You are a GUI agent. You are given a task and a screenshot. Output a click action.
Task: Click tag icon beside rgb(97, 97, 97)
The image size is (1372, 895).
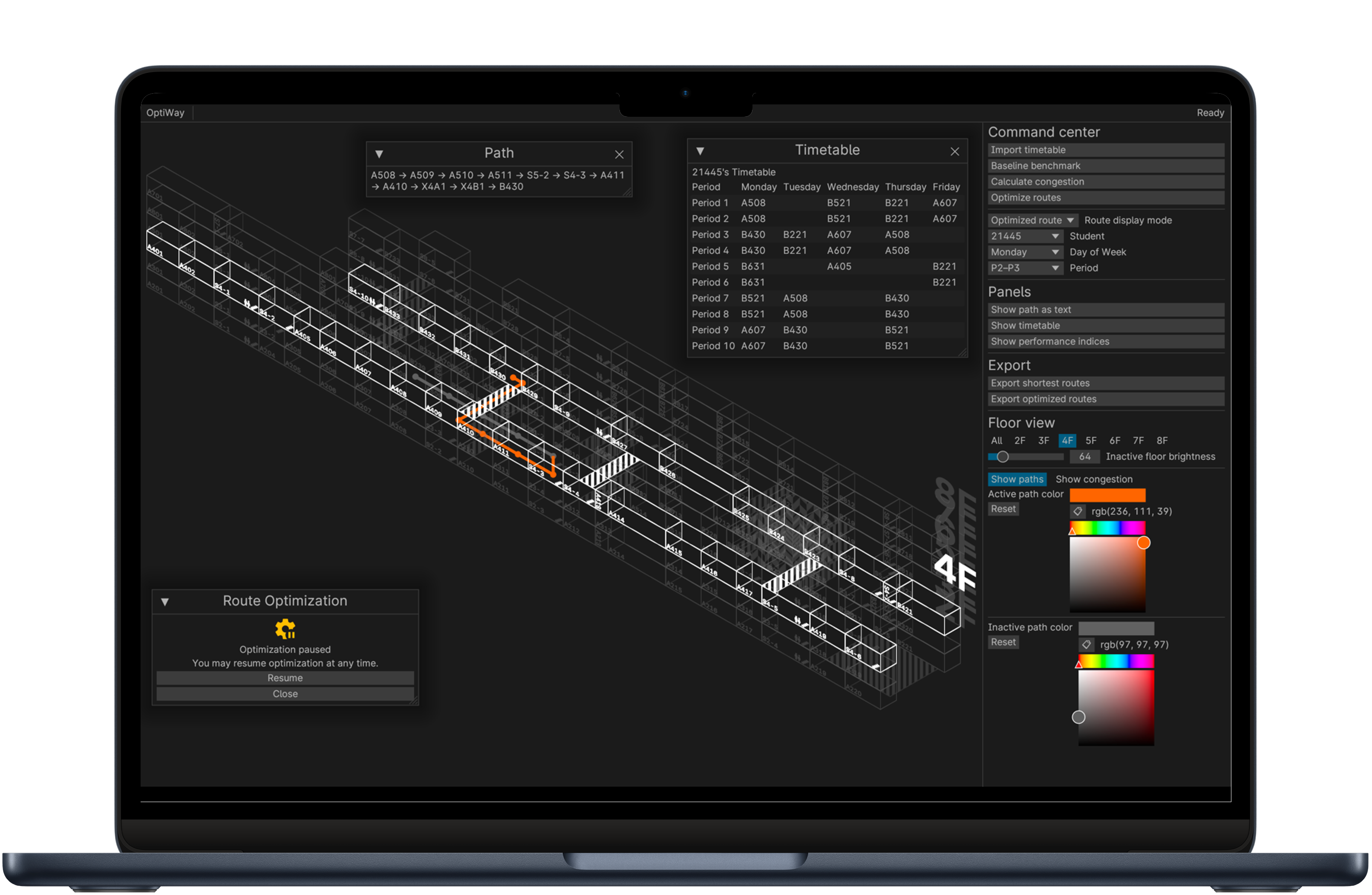pyautogui.click(x=1086, y=644)
